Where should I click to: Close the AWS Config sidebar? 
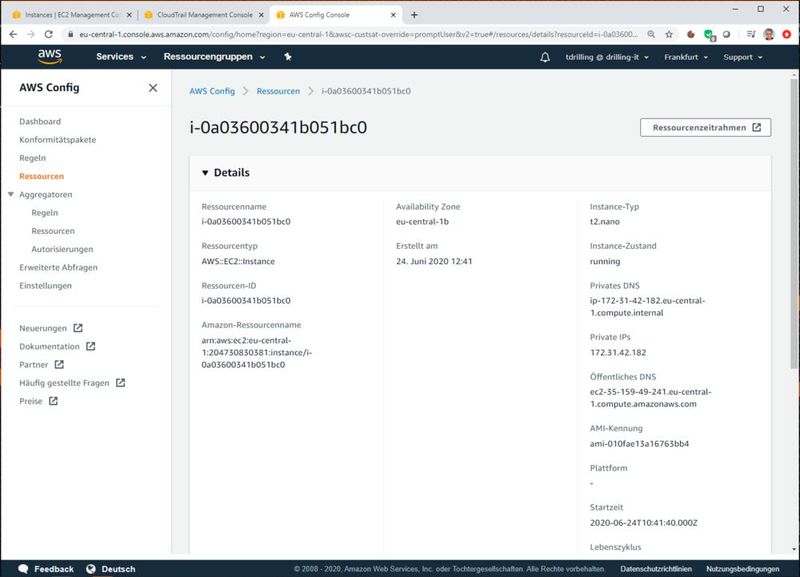(153, 88)
